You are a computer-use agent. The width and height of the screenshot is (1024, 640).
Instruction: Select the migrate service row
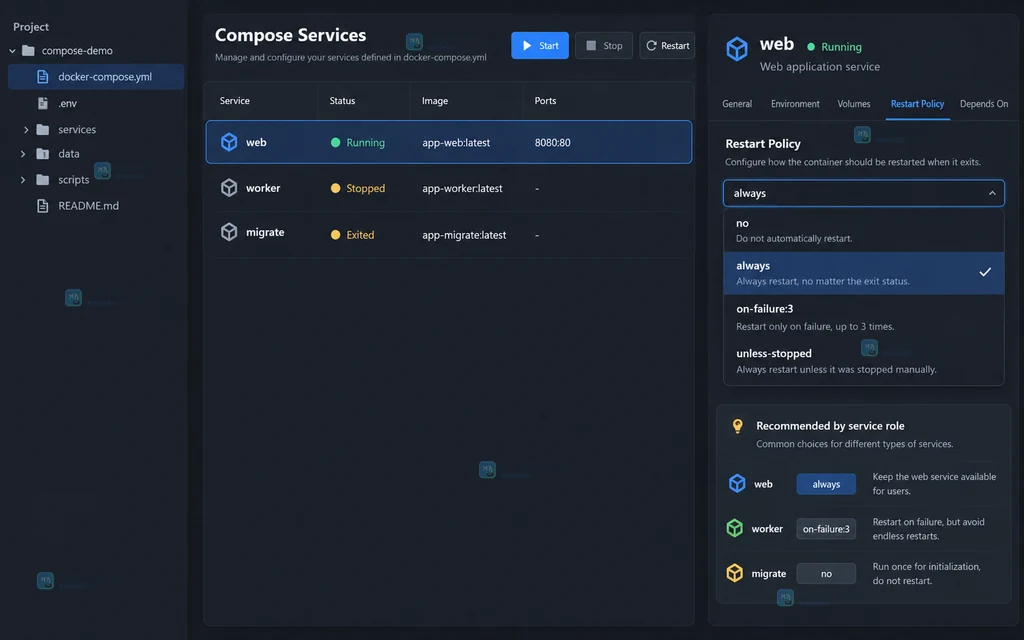[449, 234]
